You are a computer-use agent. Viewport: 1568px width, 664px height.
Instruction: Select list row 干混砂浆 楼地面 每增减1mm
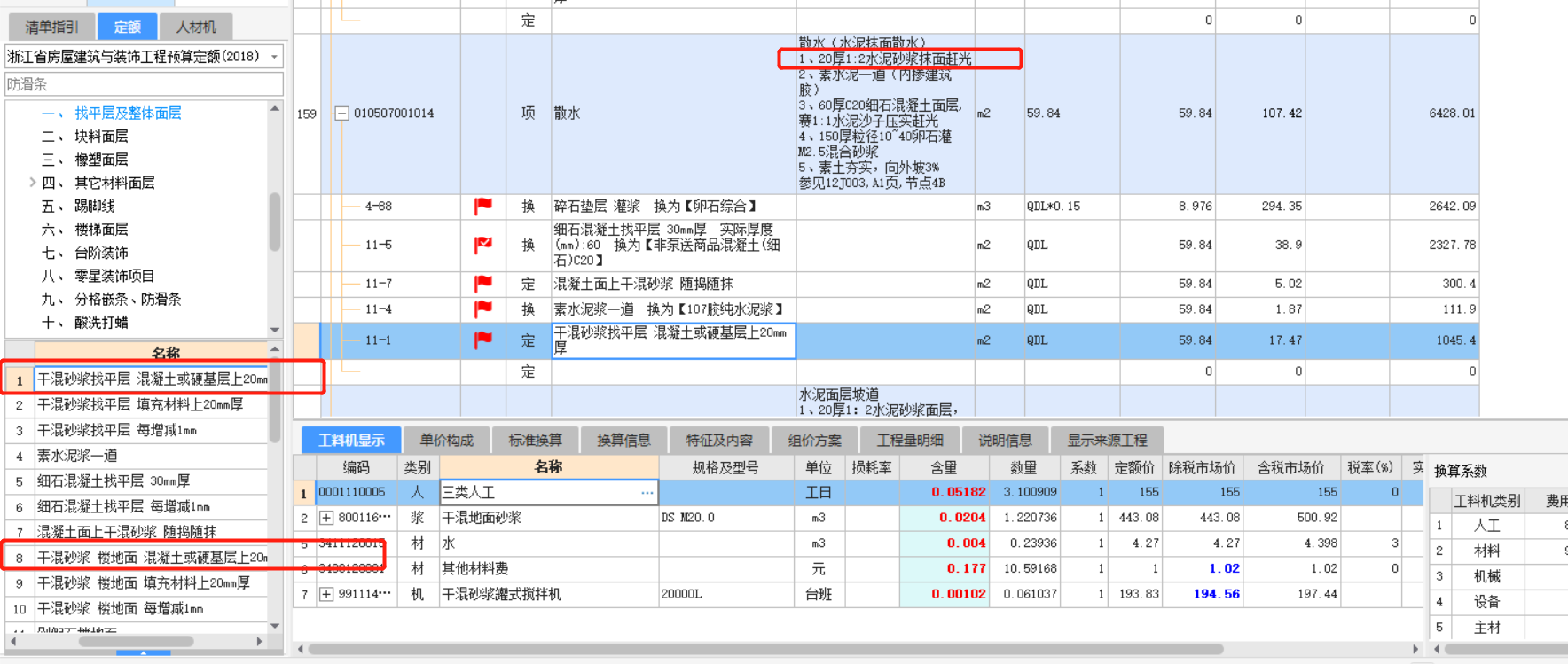[151, 609]
